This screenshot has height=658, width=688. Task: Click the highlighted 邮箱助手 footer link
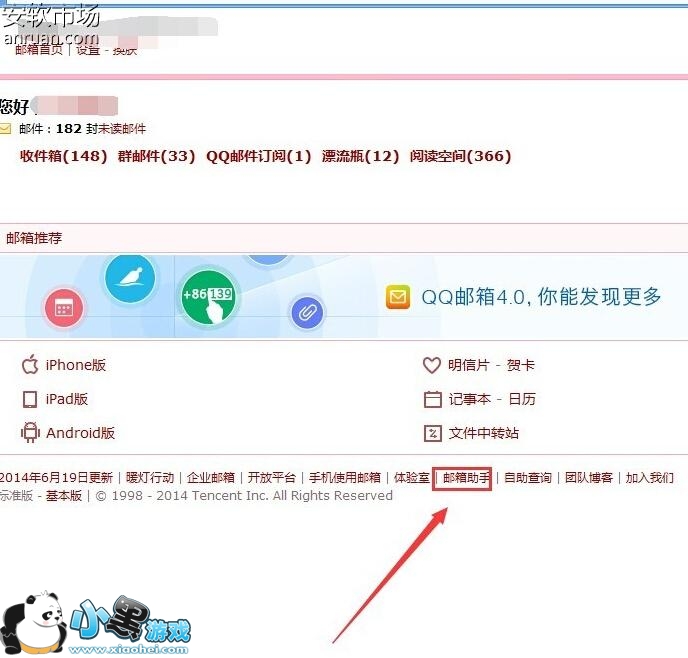pos(466,477)
